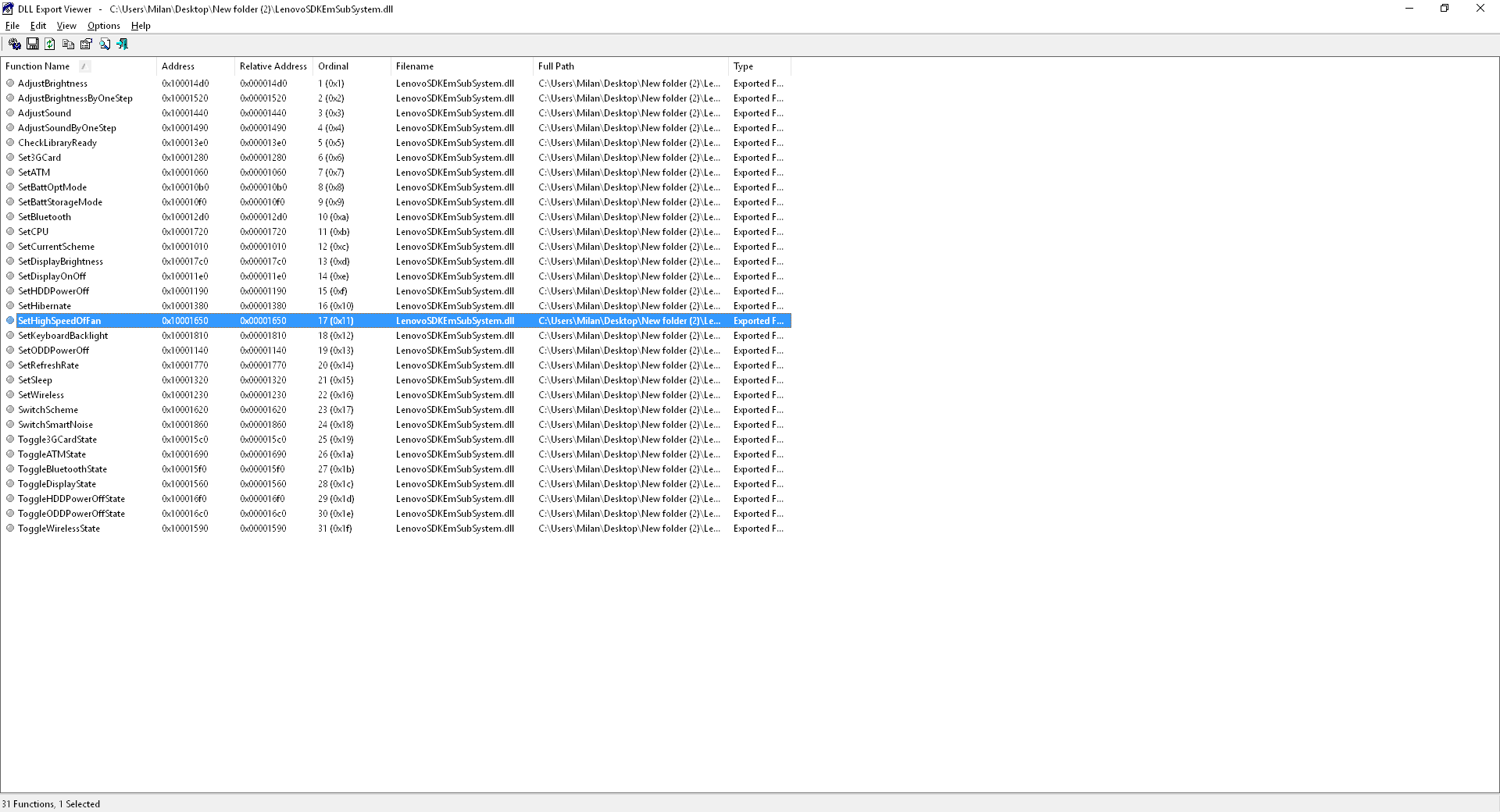The width and height of the screenshot is (1500, 812).
Task: Select the SetKeyboardBacklight function
Action: pyautogui.click(x=62, y=336)
